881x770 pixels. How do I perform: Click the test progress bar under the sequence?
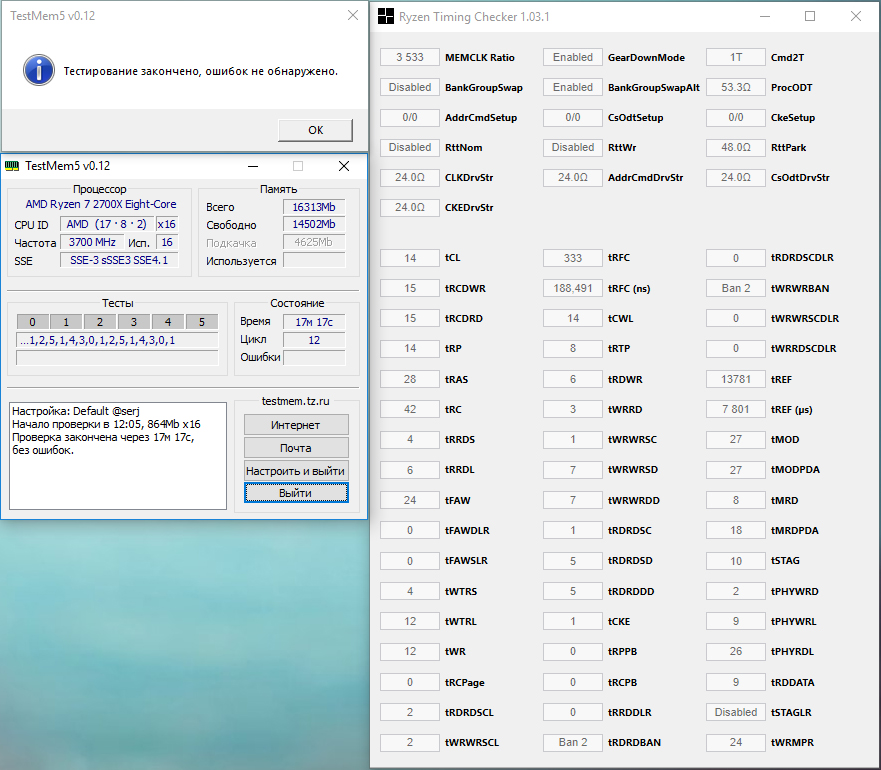tap(117, 358)
